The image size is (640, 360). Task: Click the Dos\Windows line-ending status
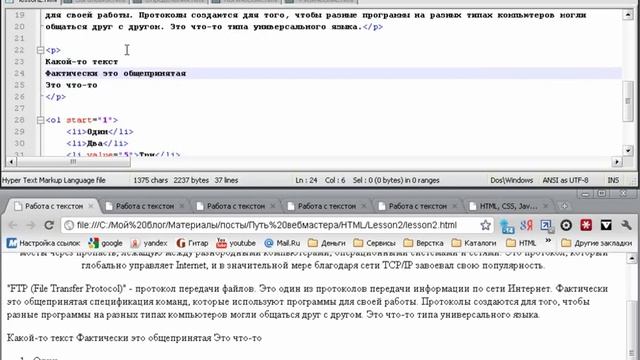tap(511, 180)
